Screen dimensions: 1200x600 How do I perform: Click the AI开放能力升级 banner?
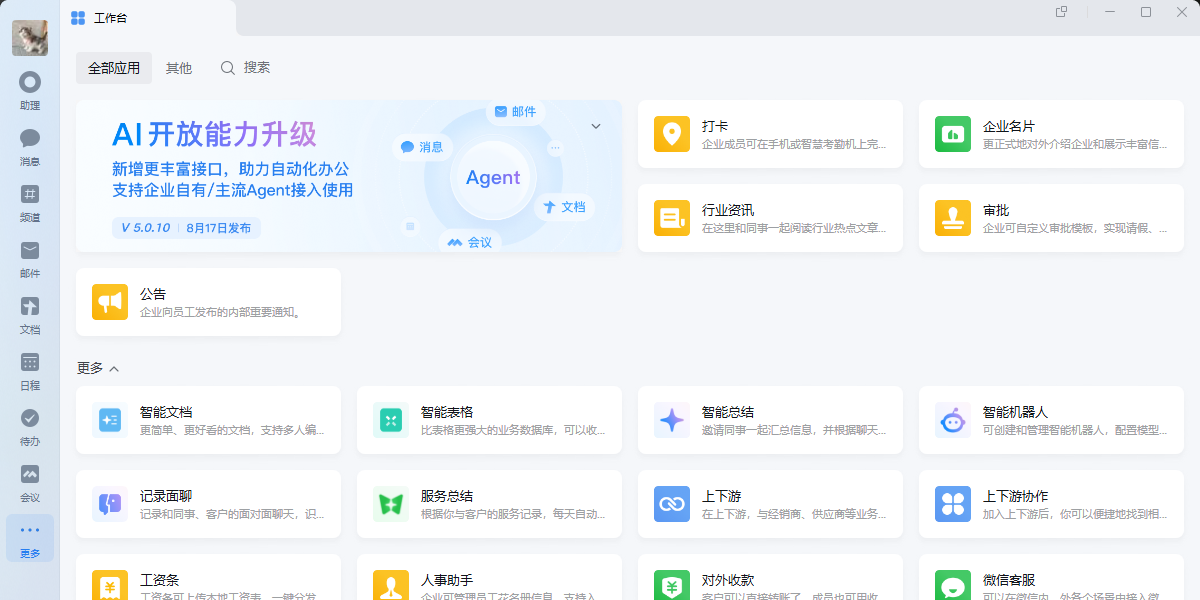coord(349,176)
